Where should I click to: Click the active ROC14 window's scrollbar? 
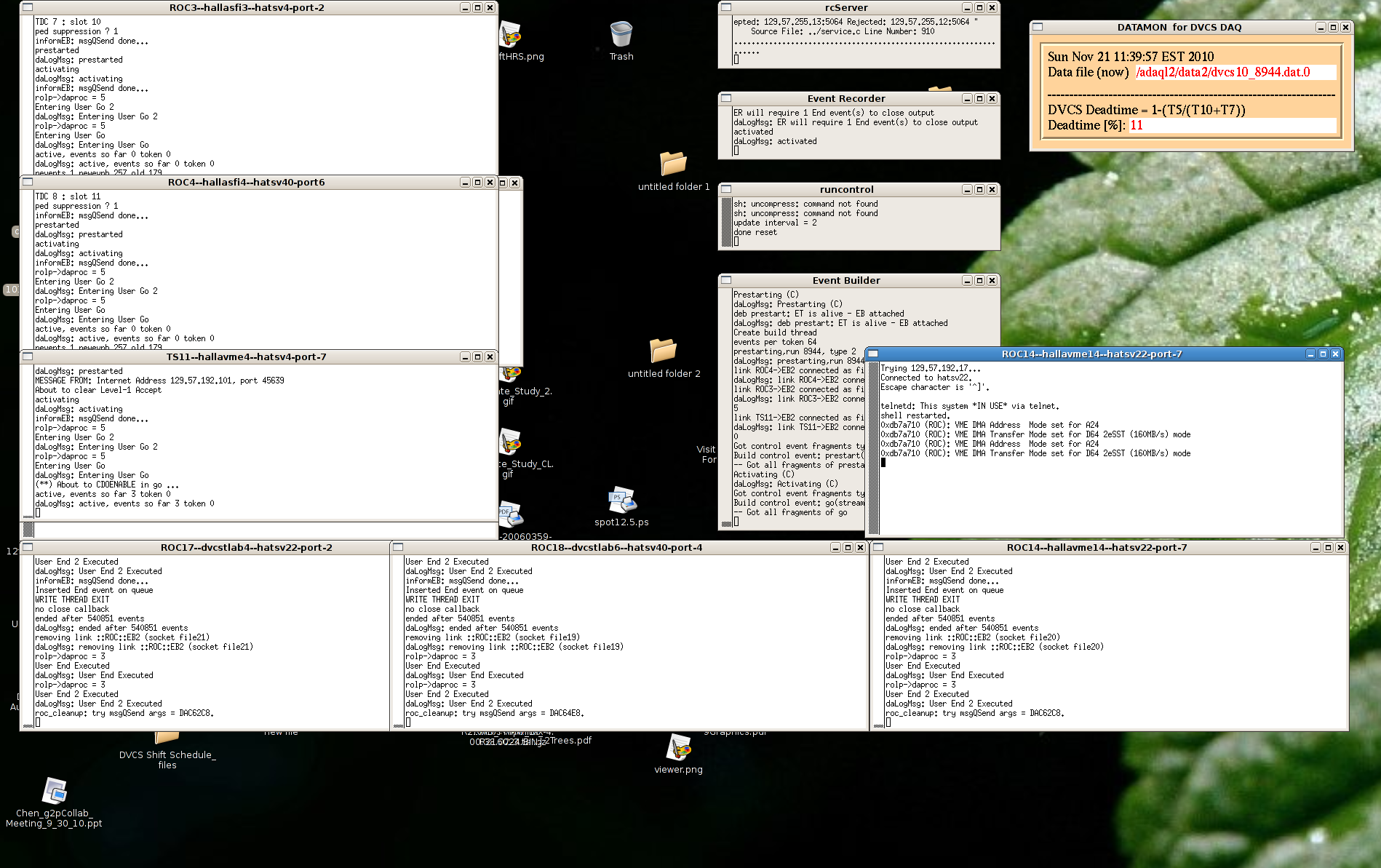click(x=874, y=449)
